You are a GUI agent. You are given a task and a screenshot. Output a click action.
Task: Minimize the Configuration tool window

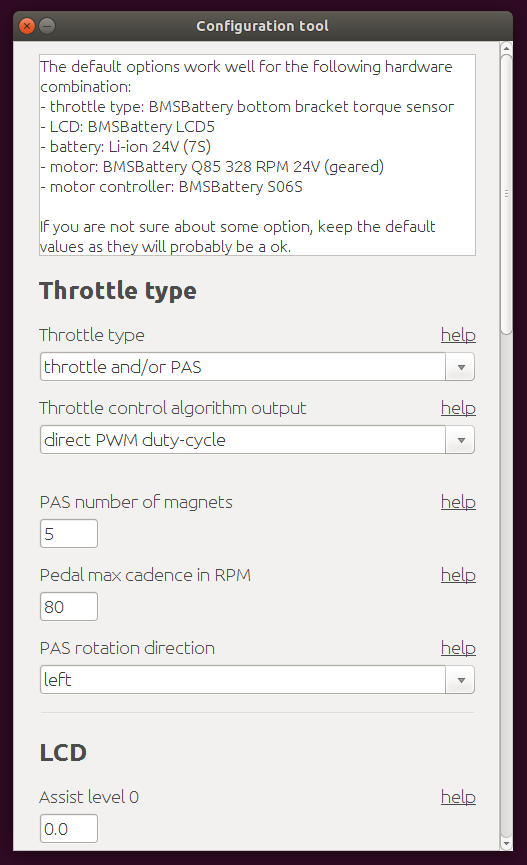47,26
